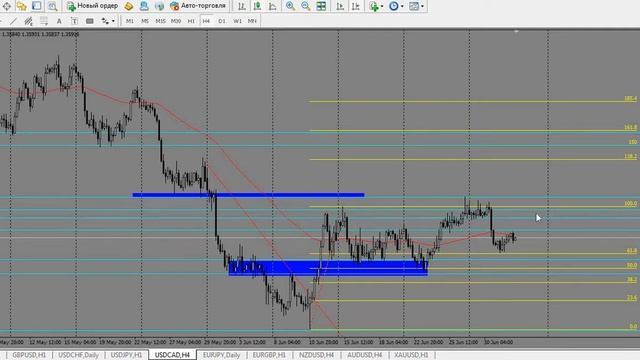The width and height of the screenshot is (640, 360).
Task: Select the text label T tool
Action: [74, 21]
